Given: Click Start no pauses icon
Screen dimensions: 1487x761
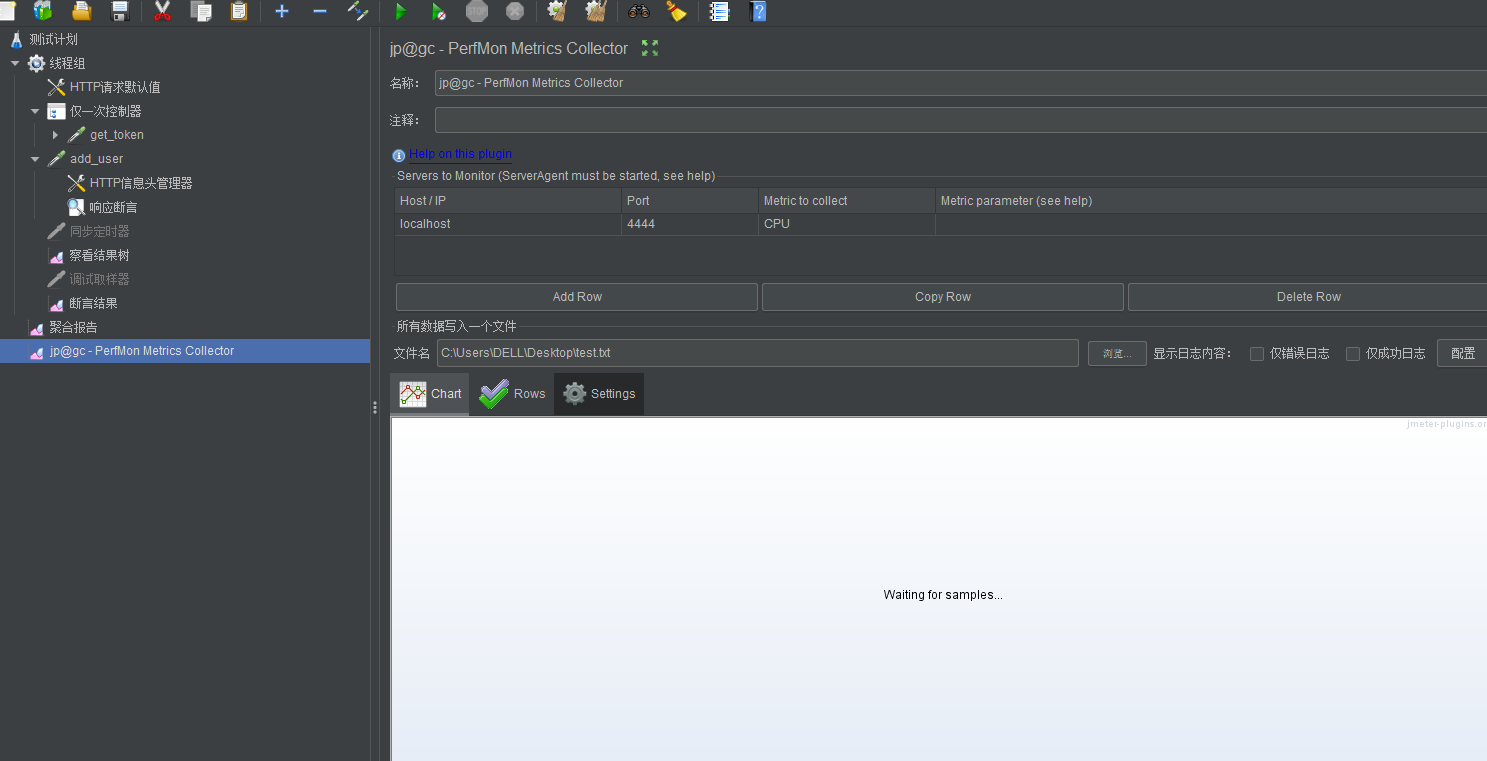Looking at the screenshot, I should pos(438,11).
